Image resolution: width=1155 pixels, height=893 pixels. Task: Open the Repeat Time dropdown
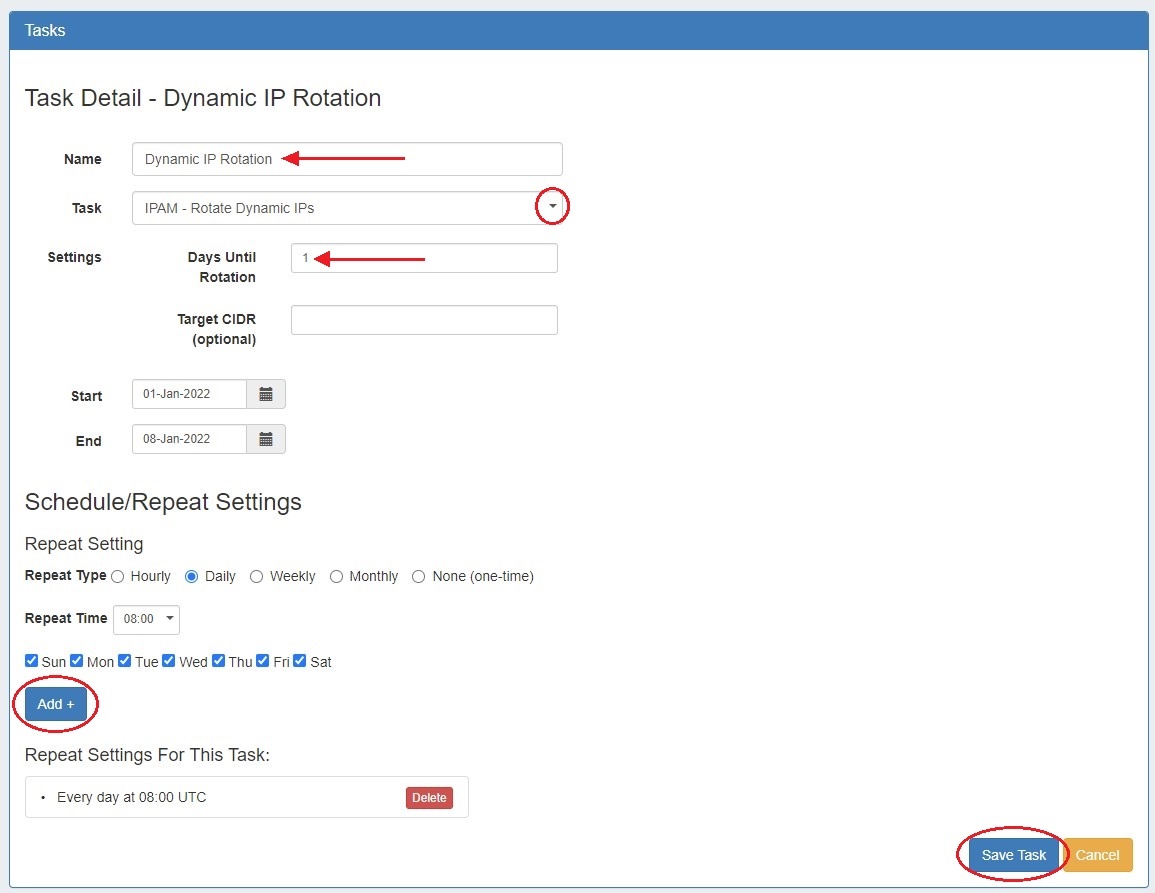click(147, 619)
